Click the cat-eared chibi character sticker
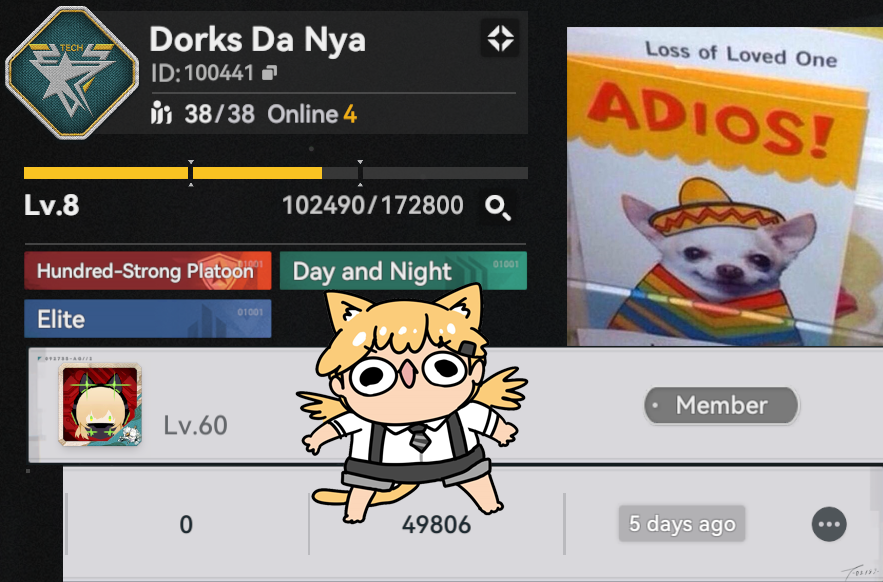This screenshot has height=582, width=883. point(410,403)
